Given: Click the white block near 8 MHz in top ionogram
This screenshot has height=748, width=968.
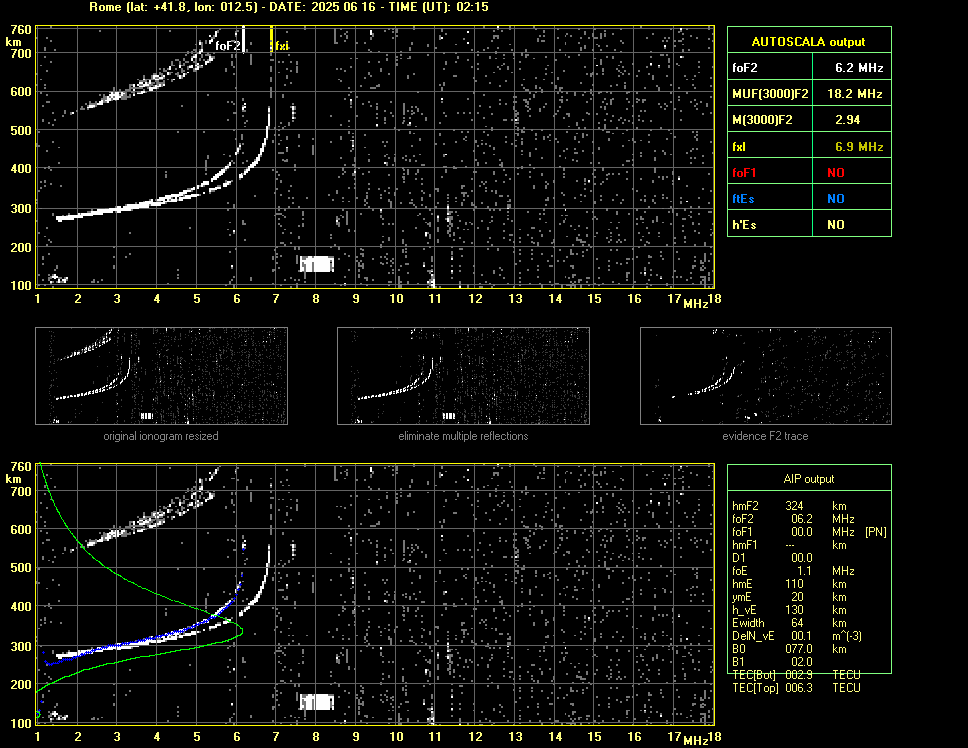Looking at the screenshot, I should (317, 264).
